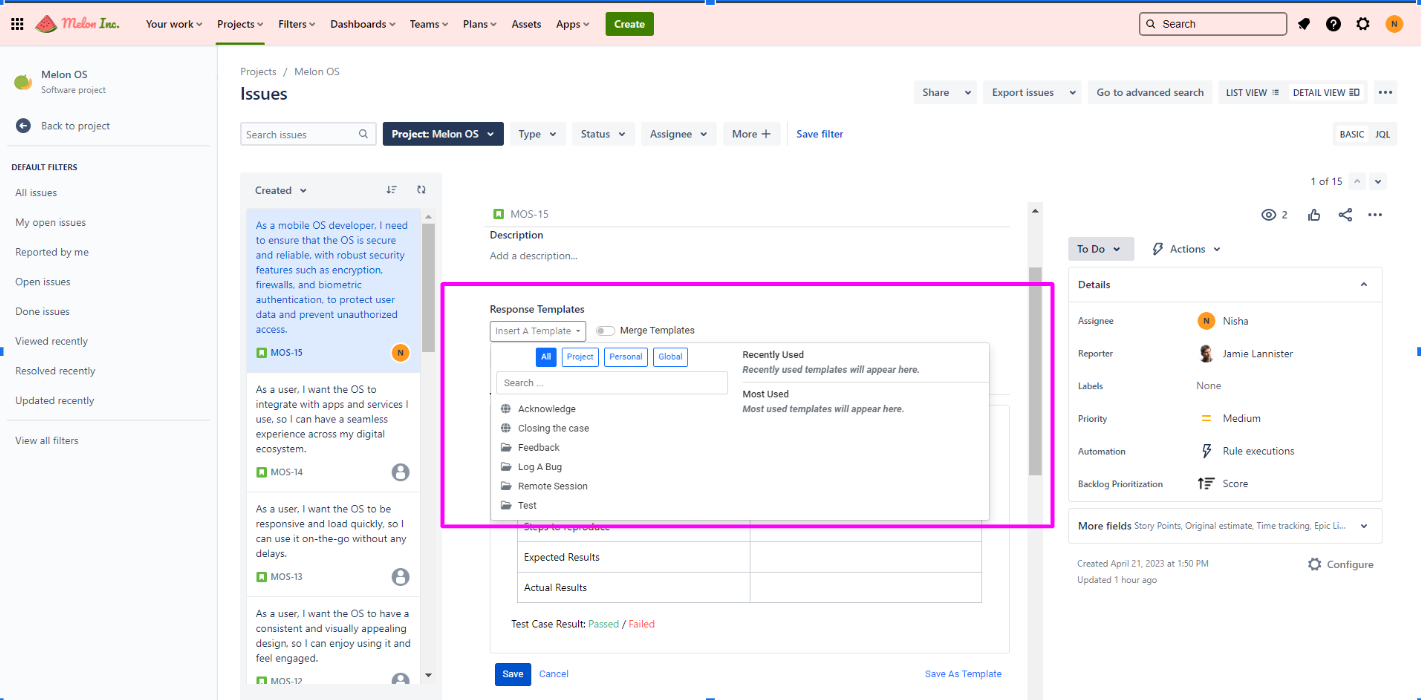Screen dimensions: 1421x700
Task: Expand the To Do status dropdown
Action: point(1100,249)
